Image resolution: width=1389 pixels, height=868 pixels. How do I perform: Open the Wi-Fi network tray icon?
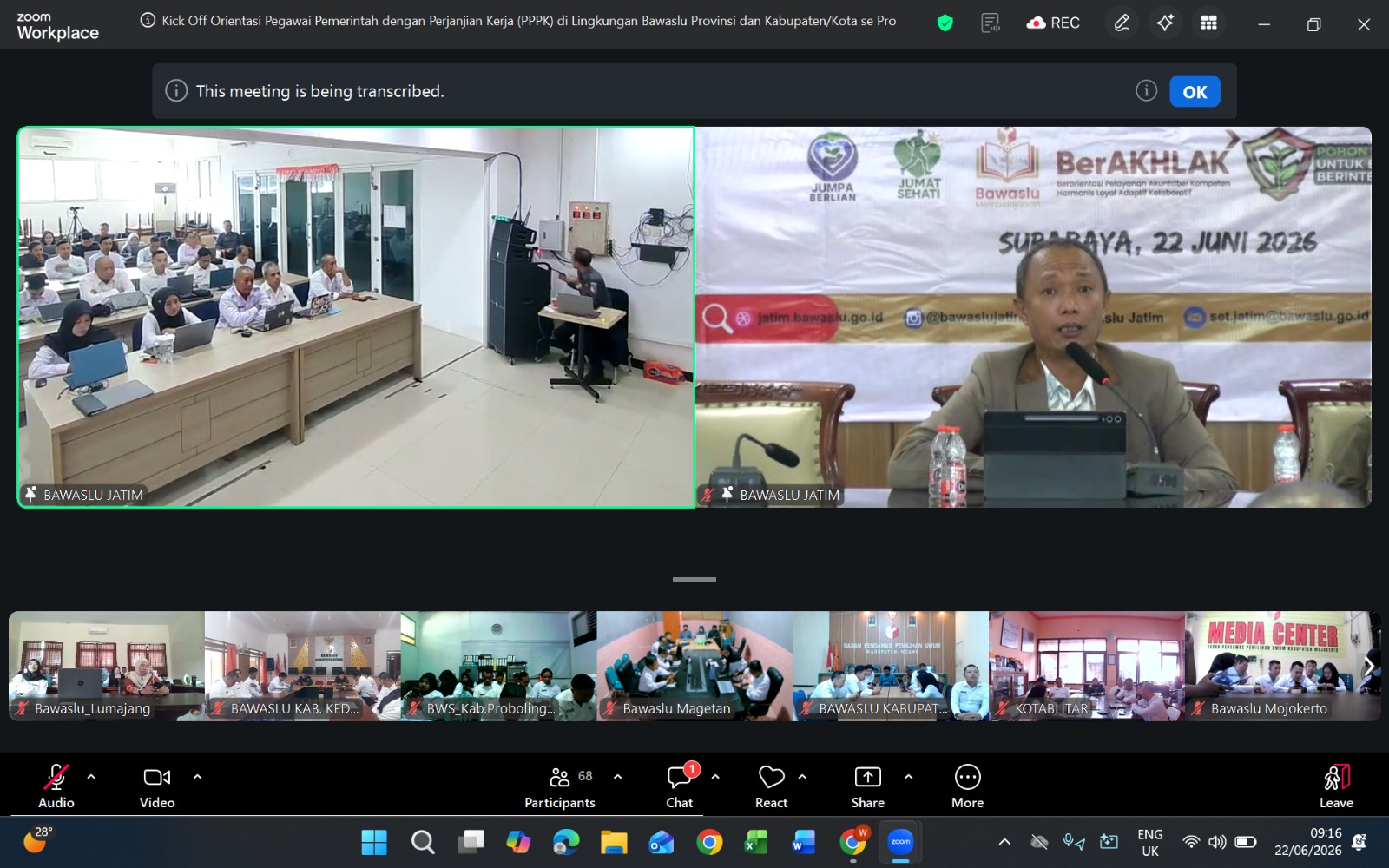(x=1191, y=842)
